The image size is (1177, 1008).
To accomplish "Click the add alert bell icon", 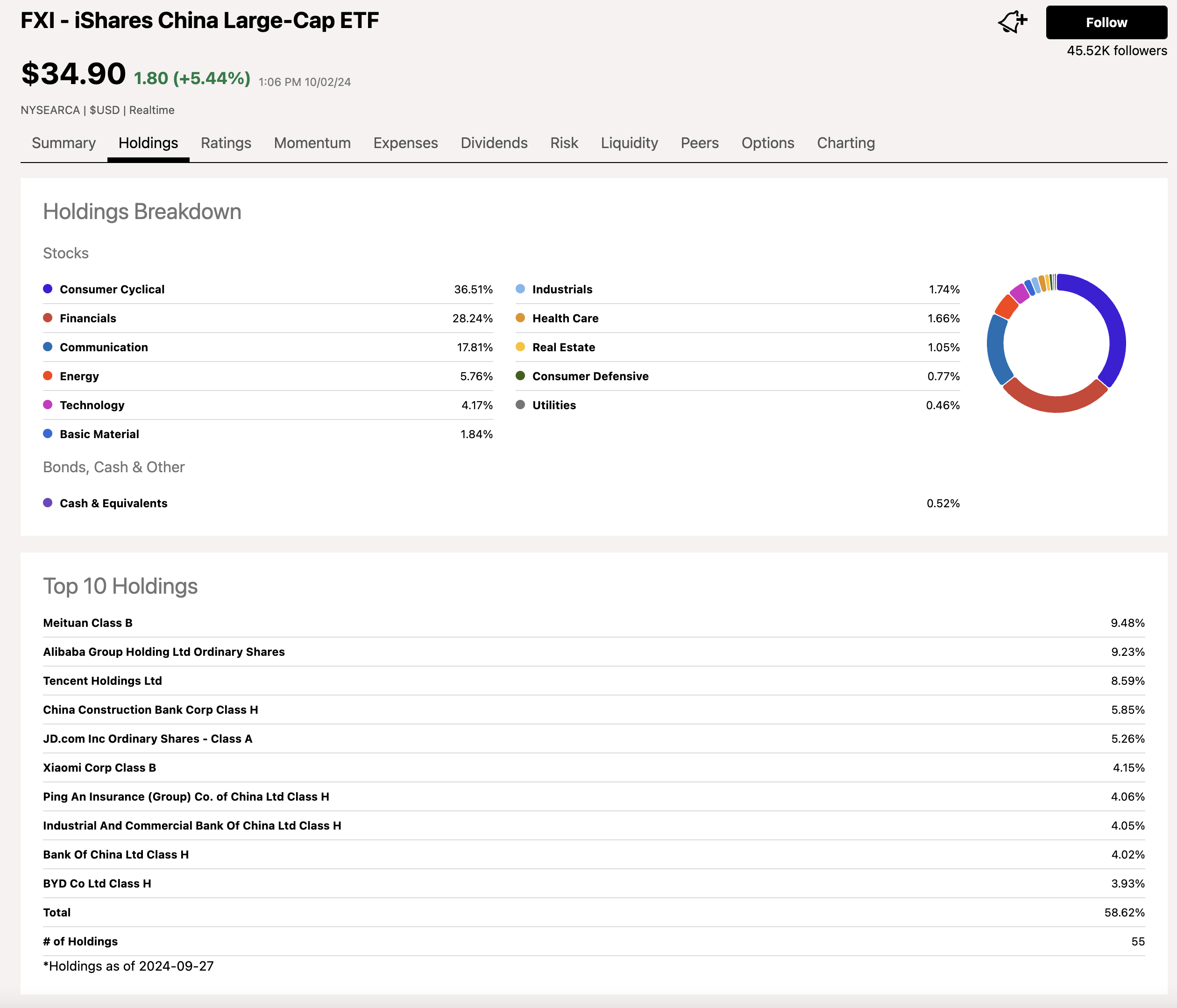I will point(1012,23).
